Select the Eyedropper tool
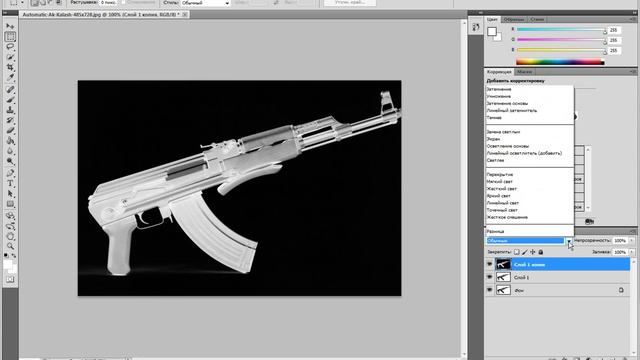 [x=10, y=78]
